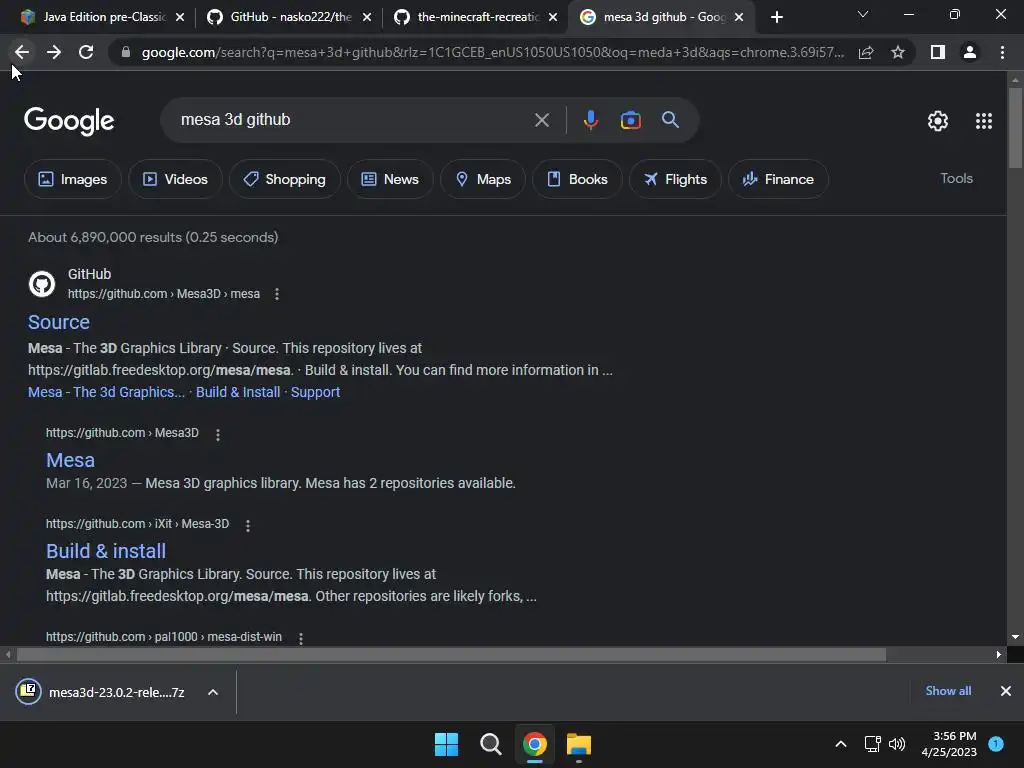Open Mesa - The 3d Graphics... sitelink
Viewport: 1024px width, 768px height.
coord(106,392)
